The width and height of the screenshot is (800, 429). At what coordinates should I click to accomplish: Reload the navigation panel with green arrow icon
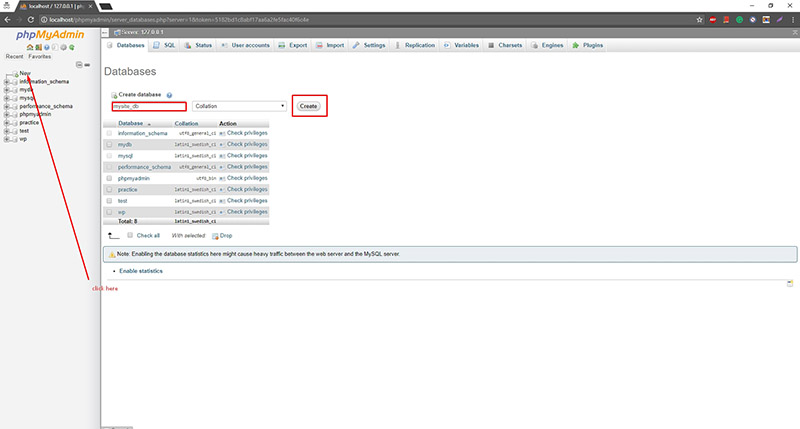coord(72,47)
